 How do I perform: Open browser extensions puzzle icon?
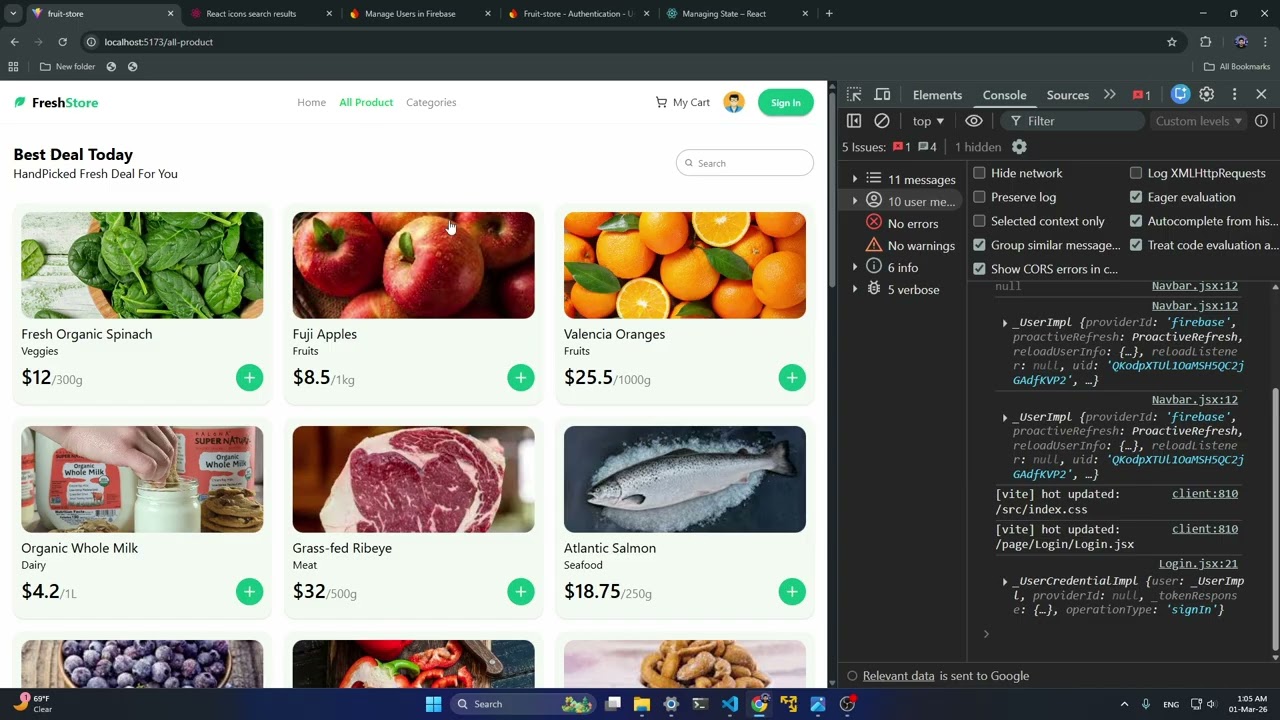(x=1205, y=42)
